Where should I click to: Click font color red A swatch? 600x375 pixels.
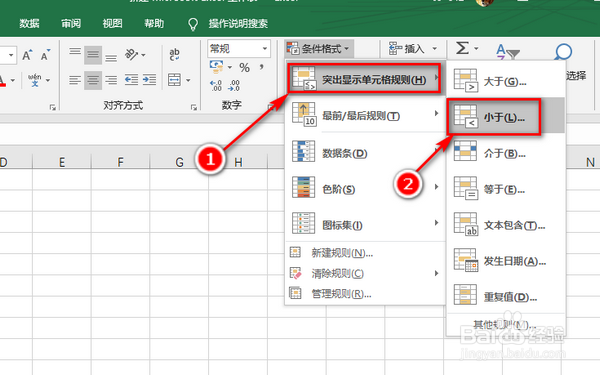3,80
